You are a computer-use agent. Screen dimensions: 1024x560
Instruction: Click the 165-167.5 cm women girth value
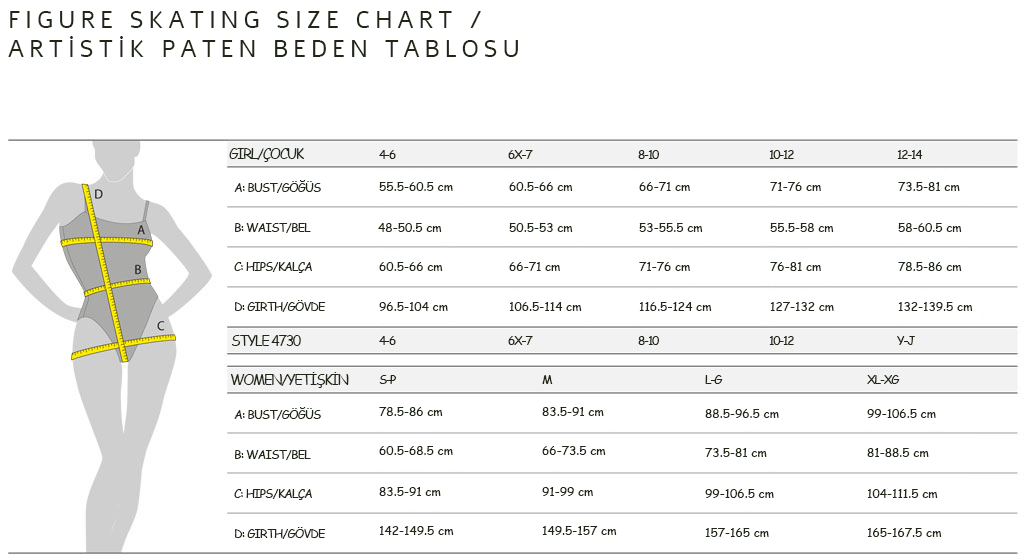904,533
